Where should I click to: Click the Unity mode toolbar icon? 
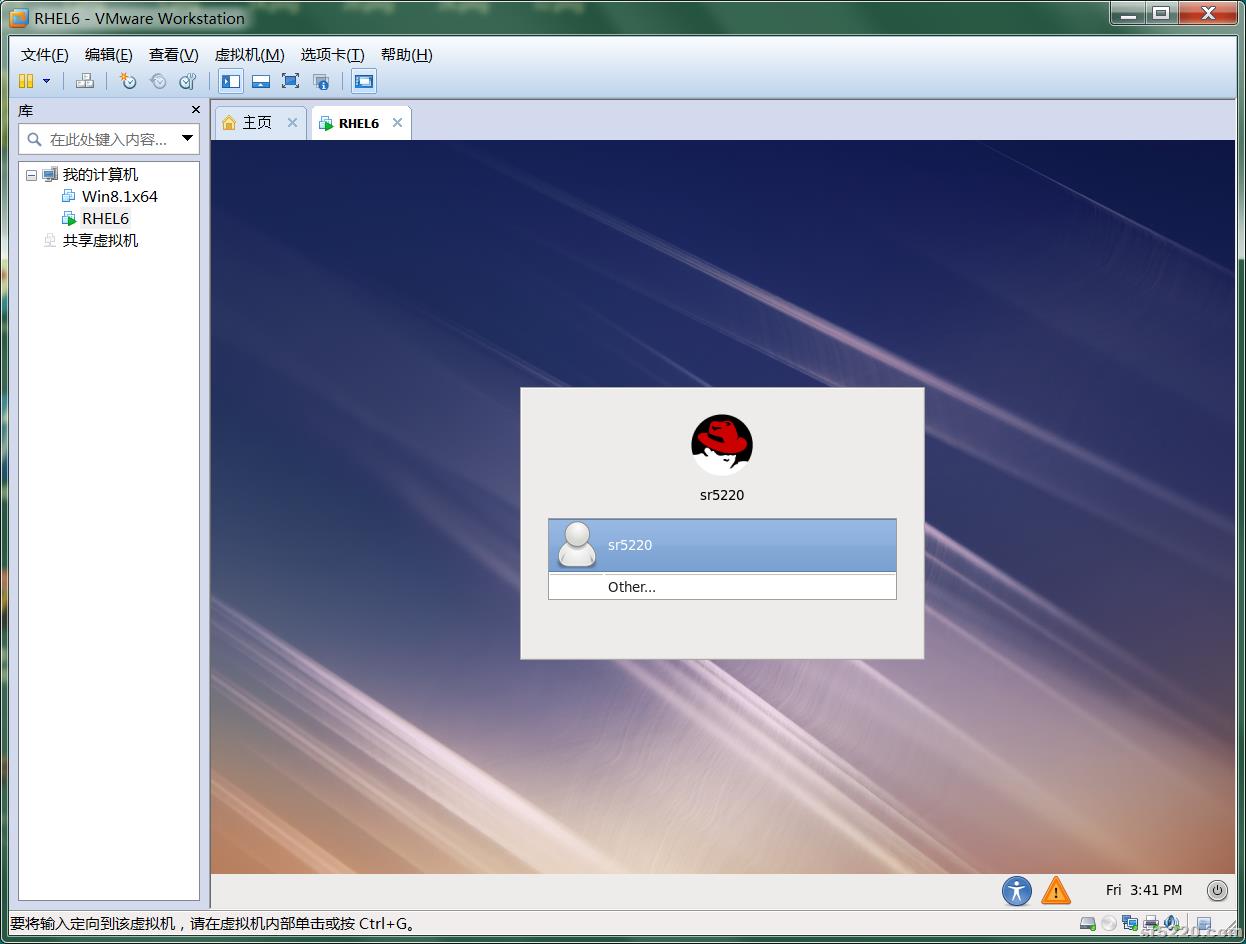point(321,81)
